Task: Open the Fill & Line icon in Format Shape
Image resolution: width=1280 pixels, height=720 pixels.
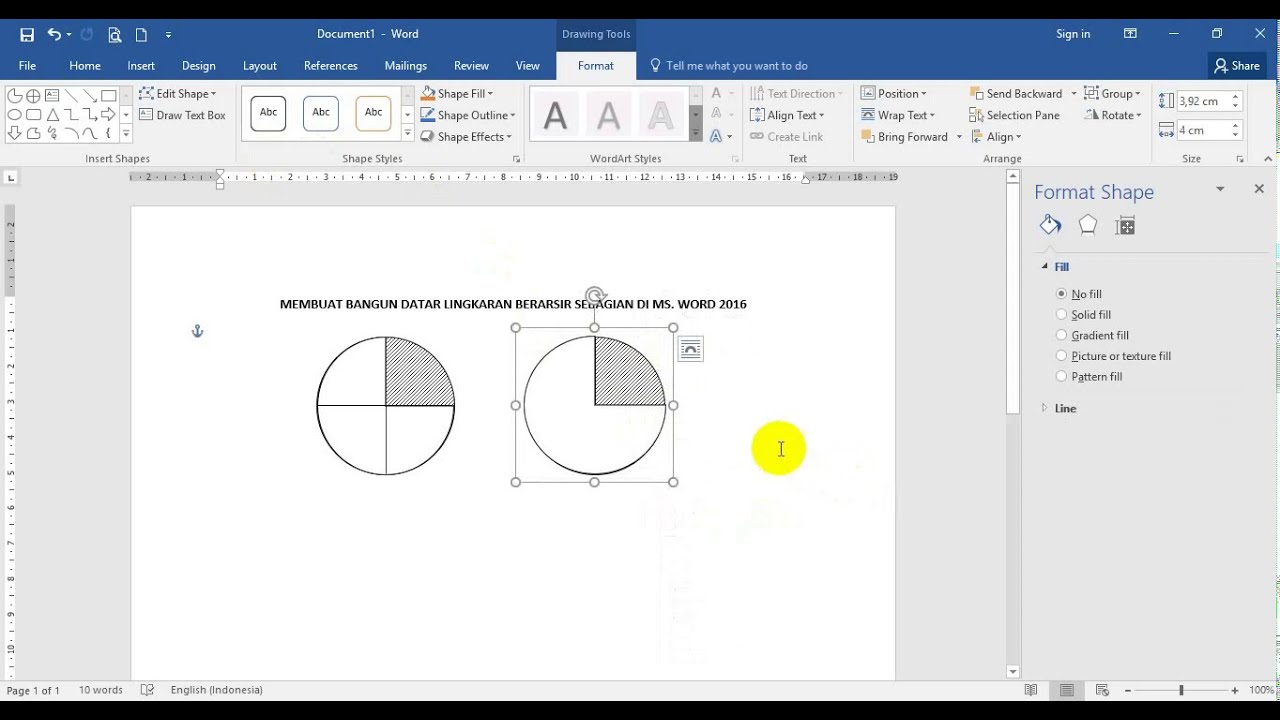Action: click(x=1050, y=225)
